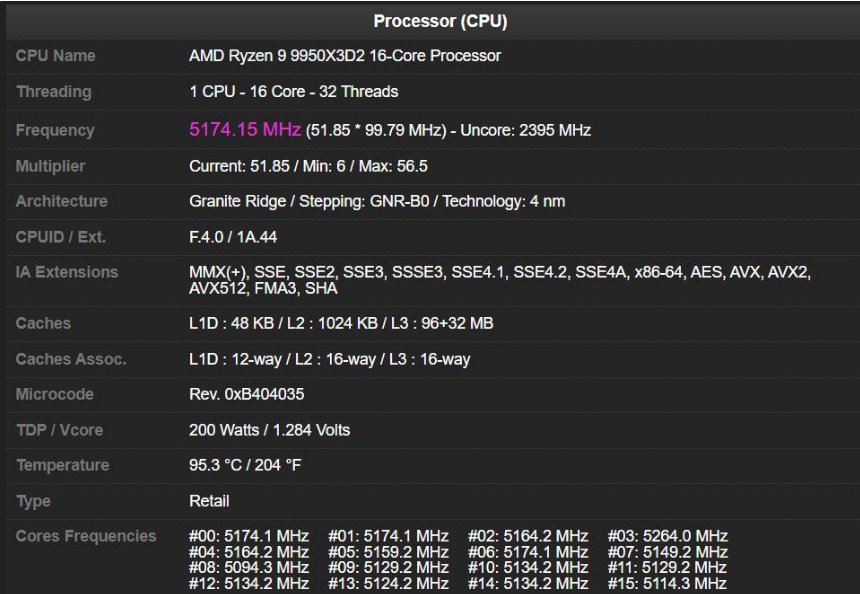Select the CPU Name label

click(55, 55)
